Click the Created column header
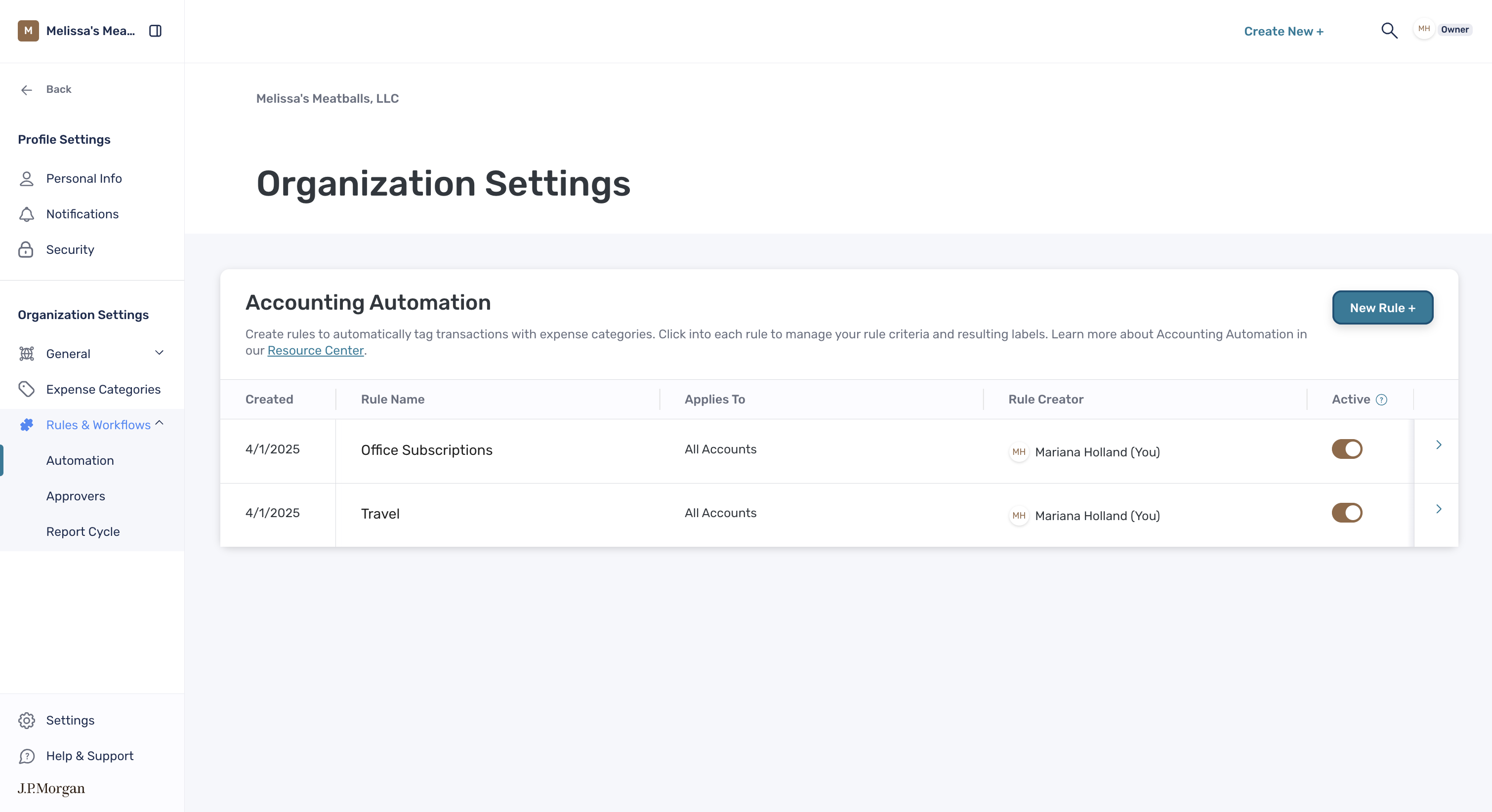Viewport: 1492px width, 812px height. [269, 399]
